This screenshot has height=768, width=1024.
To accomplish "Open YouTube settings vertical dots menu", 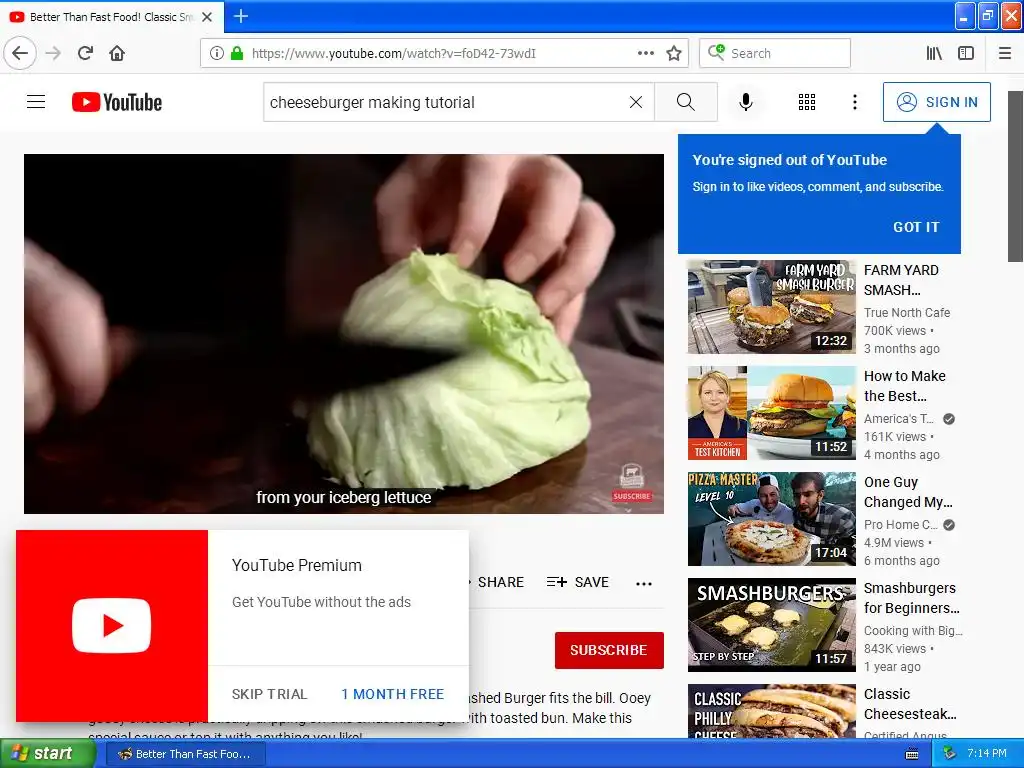I will (855, 102).
